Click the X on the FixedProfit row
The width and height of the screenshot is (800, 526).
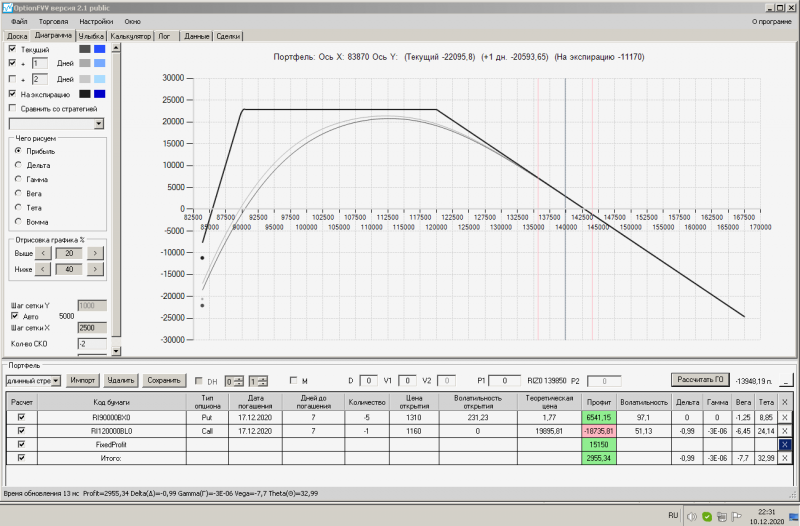point(785,444)
